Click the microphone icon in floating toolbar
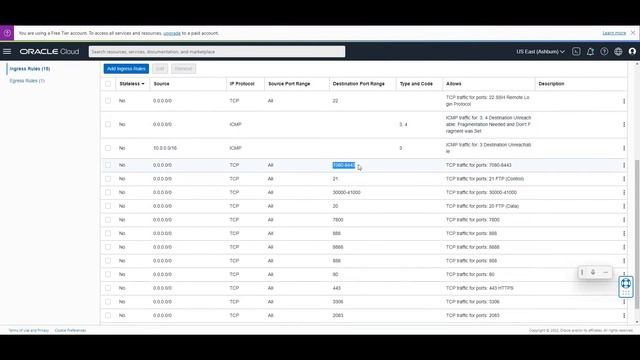Screen dimensions: 640x360 click(x=593, y=272)
